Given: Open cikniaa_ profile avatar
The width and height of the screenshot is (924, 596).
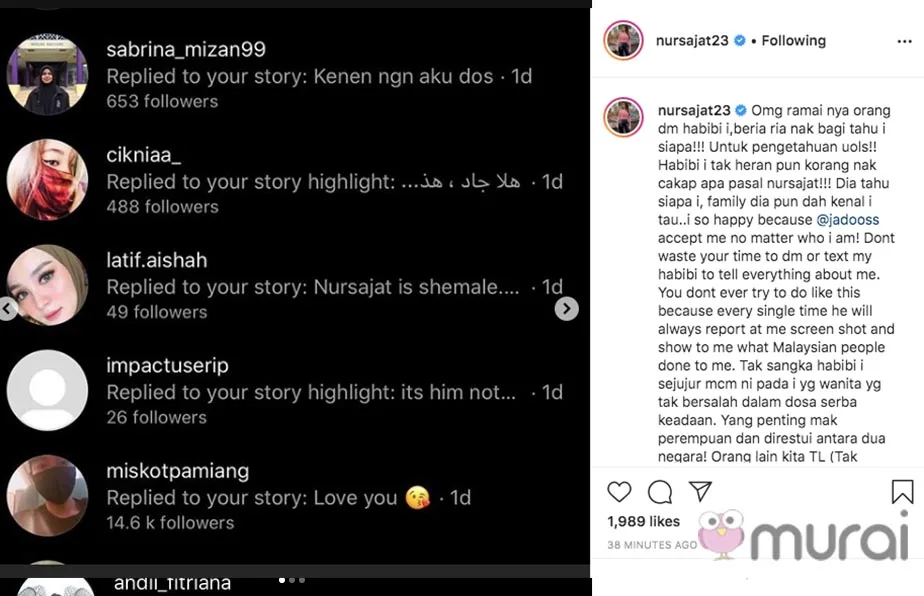Looking at the screenshot, I should tap(47, 180).
